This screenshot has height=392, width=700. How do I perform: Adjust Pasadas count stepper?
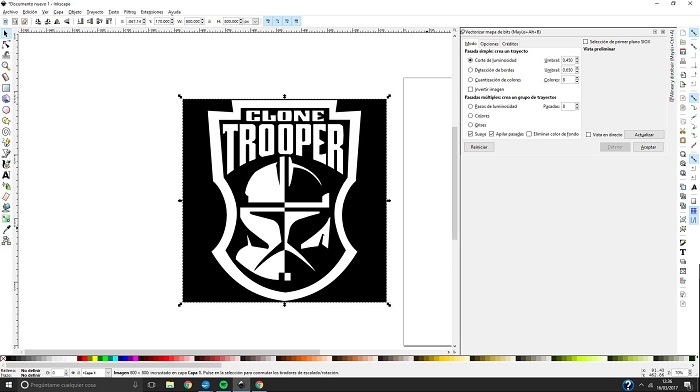[577, 106]
